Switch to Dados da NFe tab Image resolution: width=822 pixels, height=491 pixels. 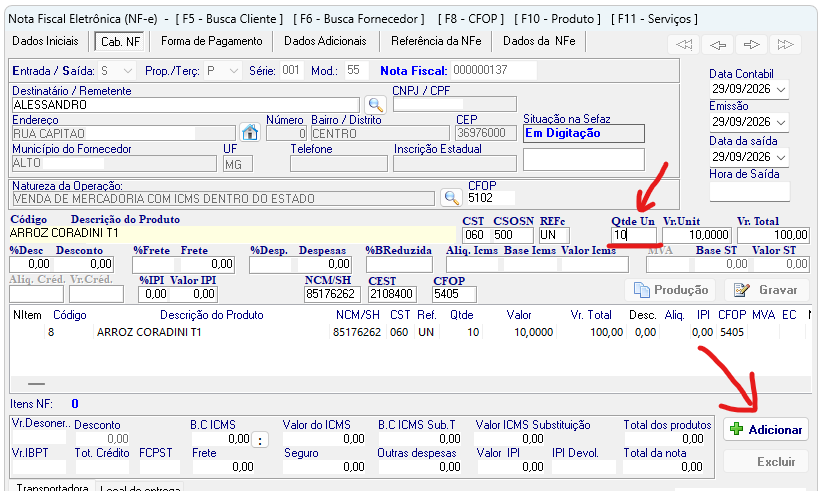(x=539, y=41)
